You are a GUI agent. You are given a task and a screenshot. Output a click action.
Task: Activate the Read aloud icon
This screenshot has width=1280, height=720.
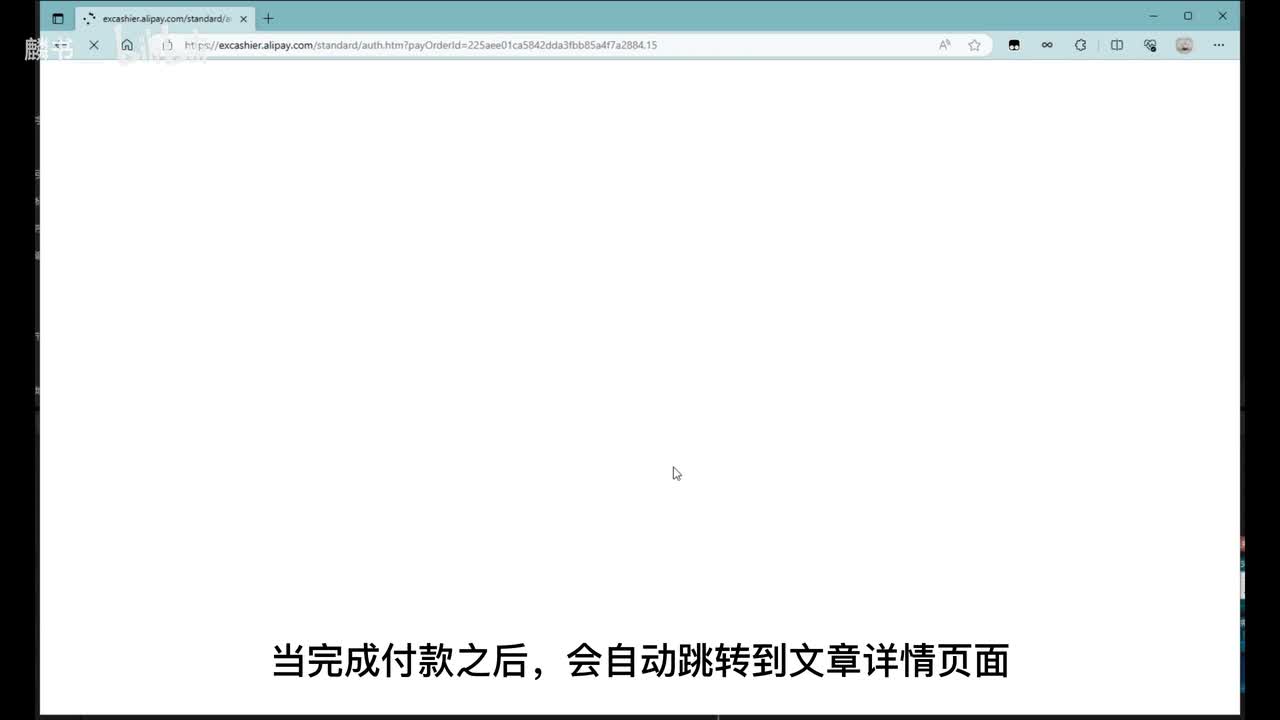944,45
